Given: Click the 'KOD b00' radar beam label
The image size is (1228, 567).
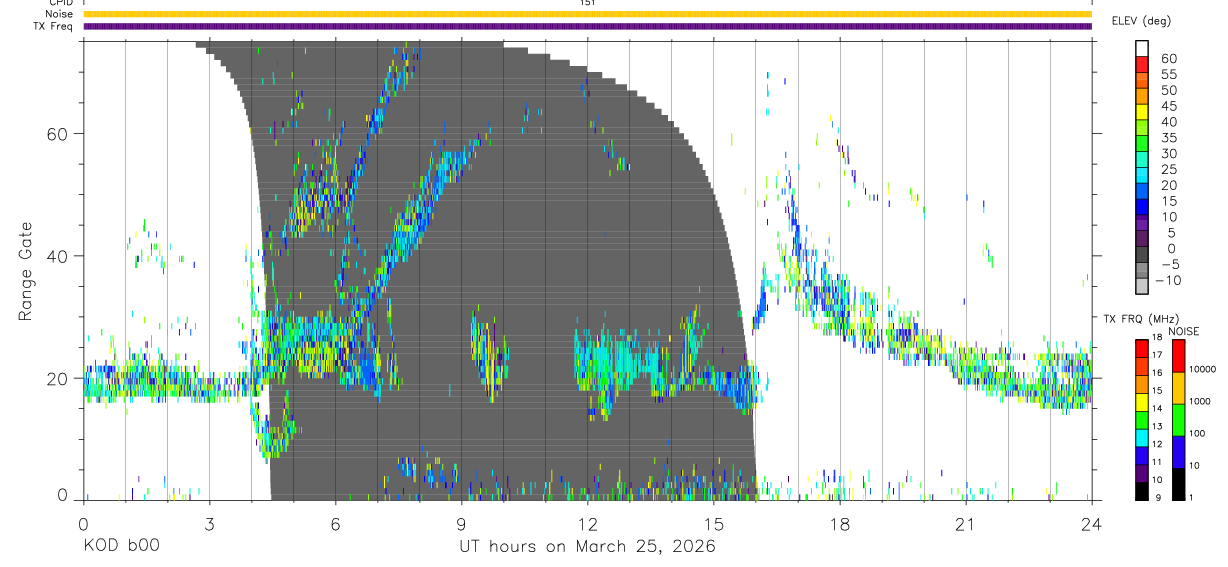Looking at the screenshot, I should 121,547.
